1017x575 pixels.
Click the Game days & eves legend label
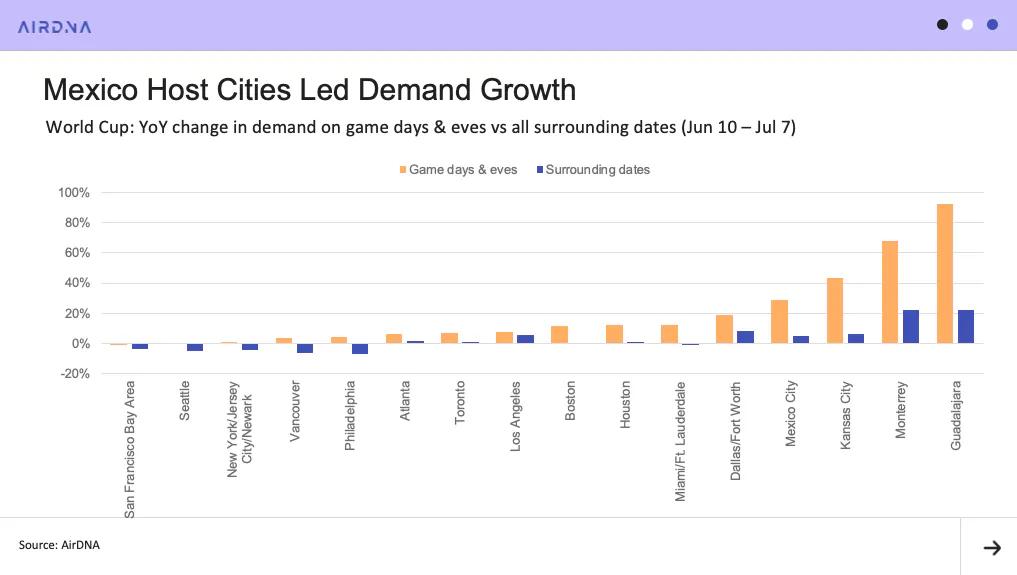[463, 170]
